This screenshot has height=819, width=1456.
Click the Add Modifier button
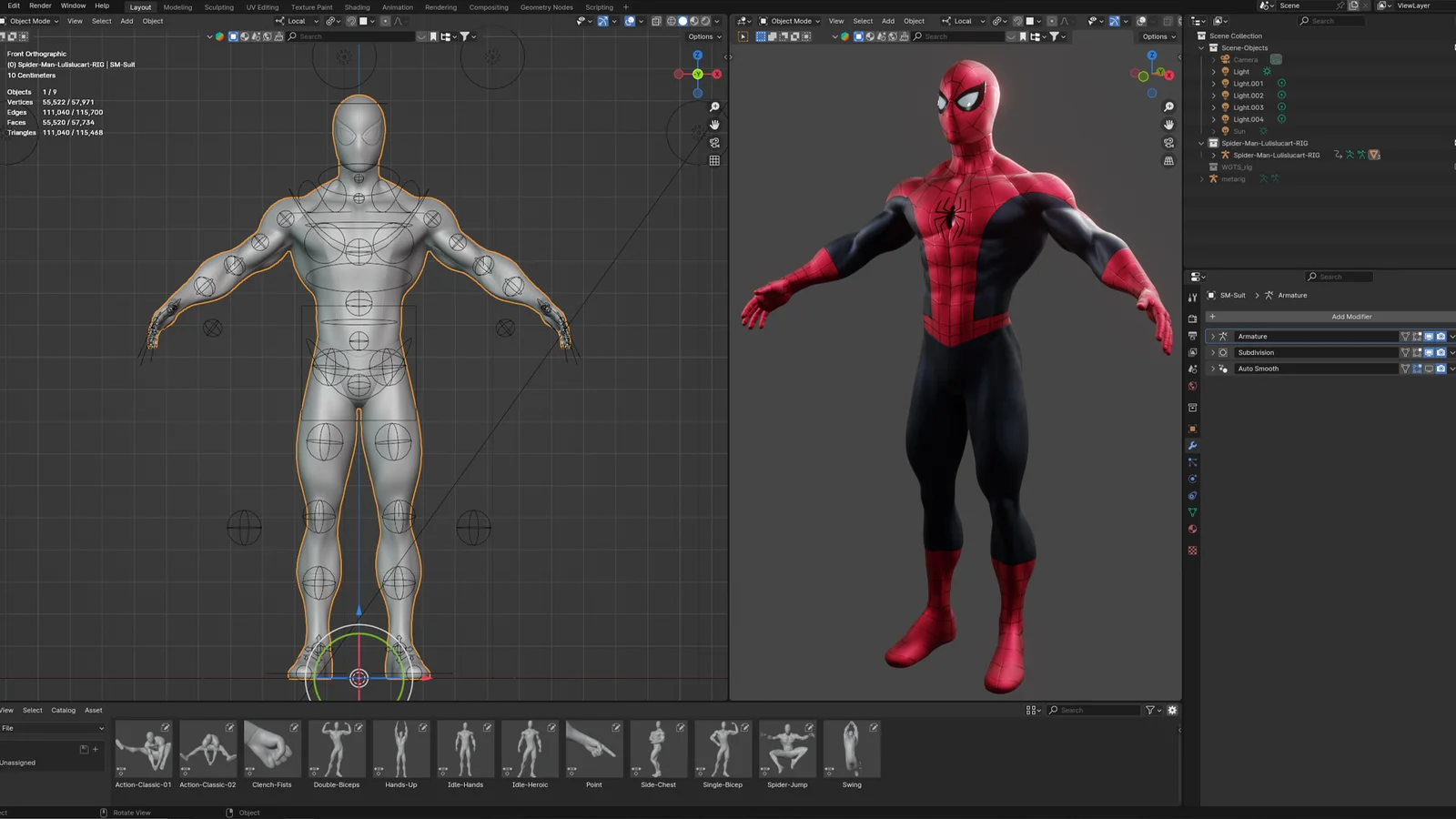[1352, 316]
